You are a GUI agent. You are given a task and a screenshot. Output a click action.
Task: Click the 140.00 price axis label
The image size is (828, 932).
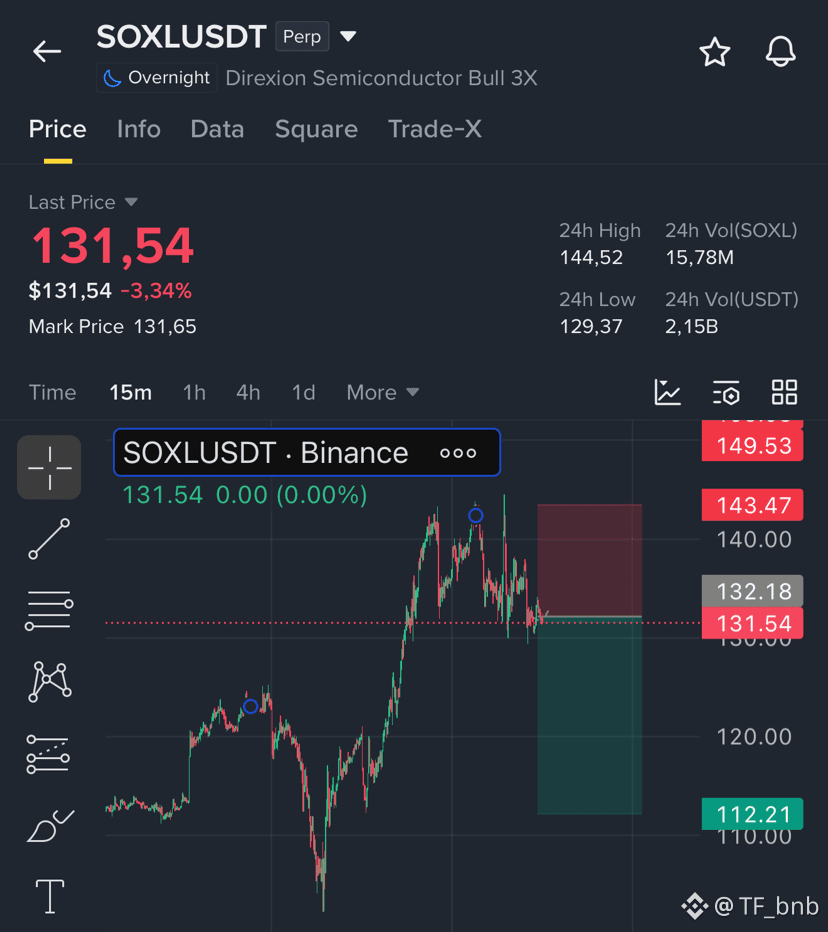click(x=754, y=539)
